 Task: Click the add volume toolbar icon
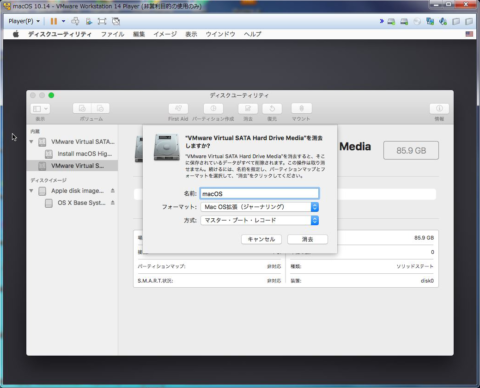click(x=82, y=109)
